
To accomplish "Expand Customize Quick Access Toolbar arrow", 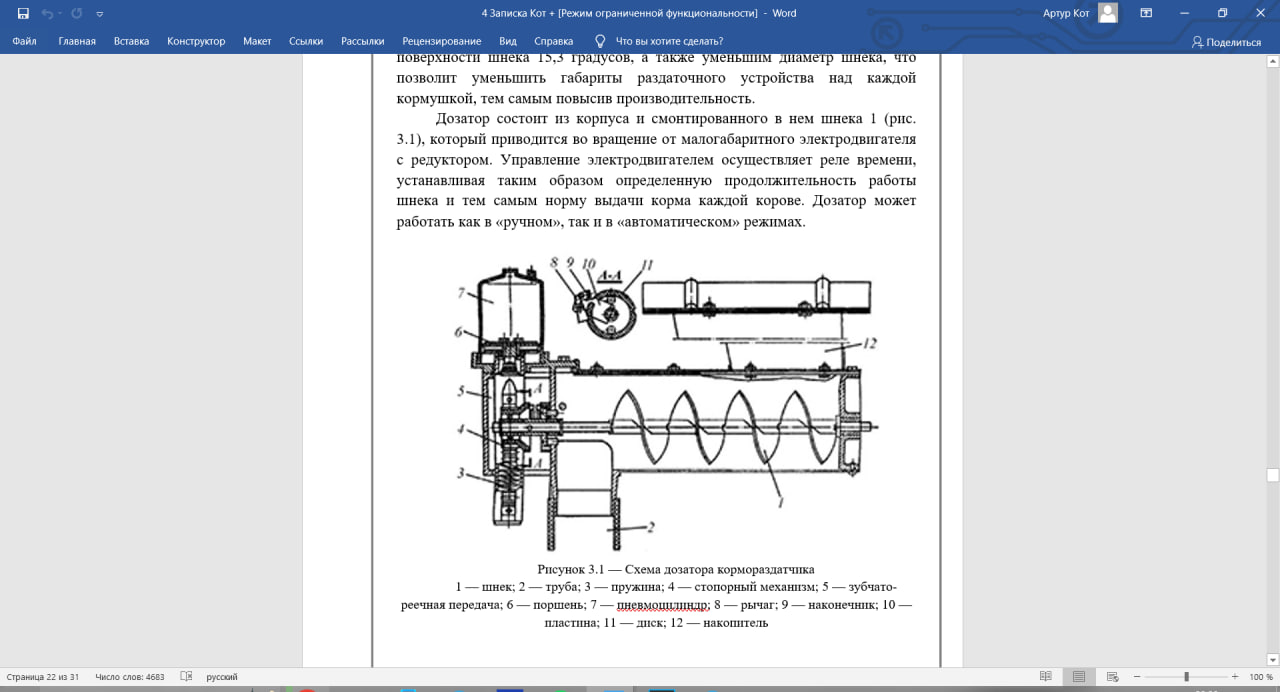I will [99, 14].
